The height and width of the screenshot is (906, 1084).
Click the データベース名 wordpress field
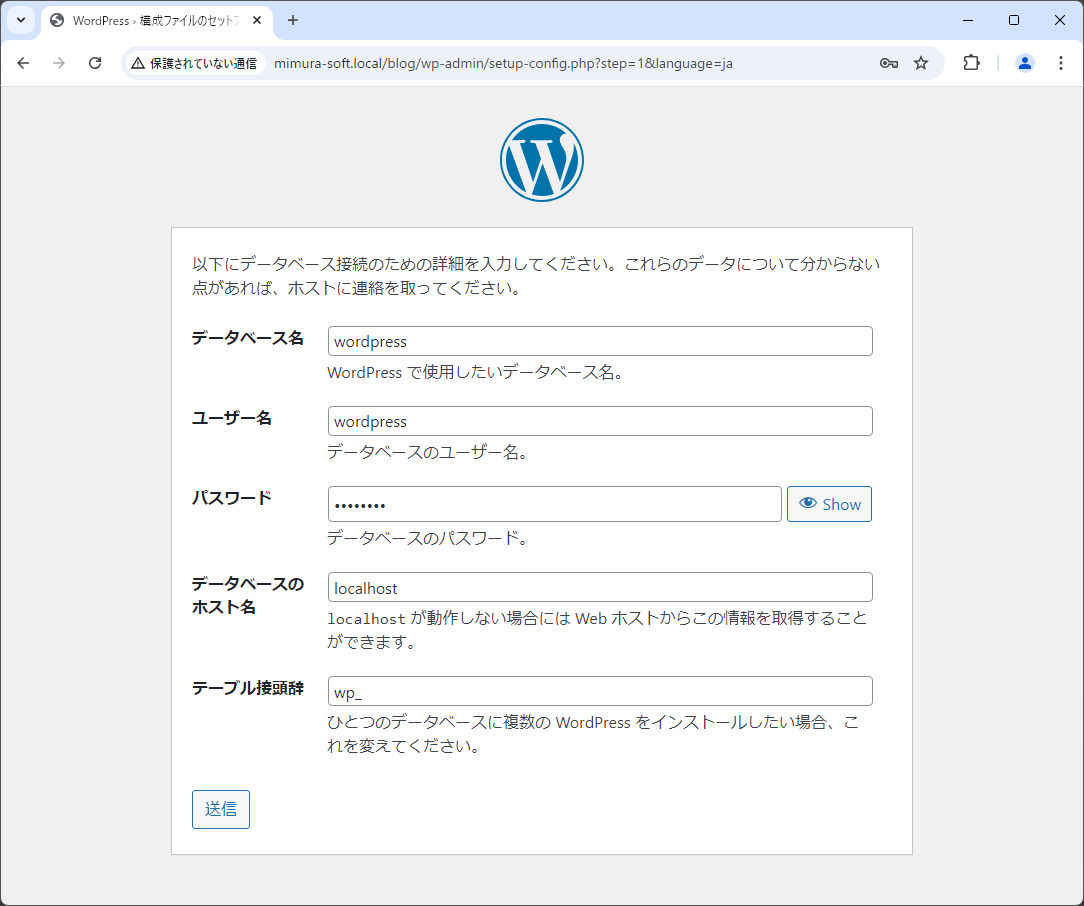pos(600,341)
